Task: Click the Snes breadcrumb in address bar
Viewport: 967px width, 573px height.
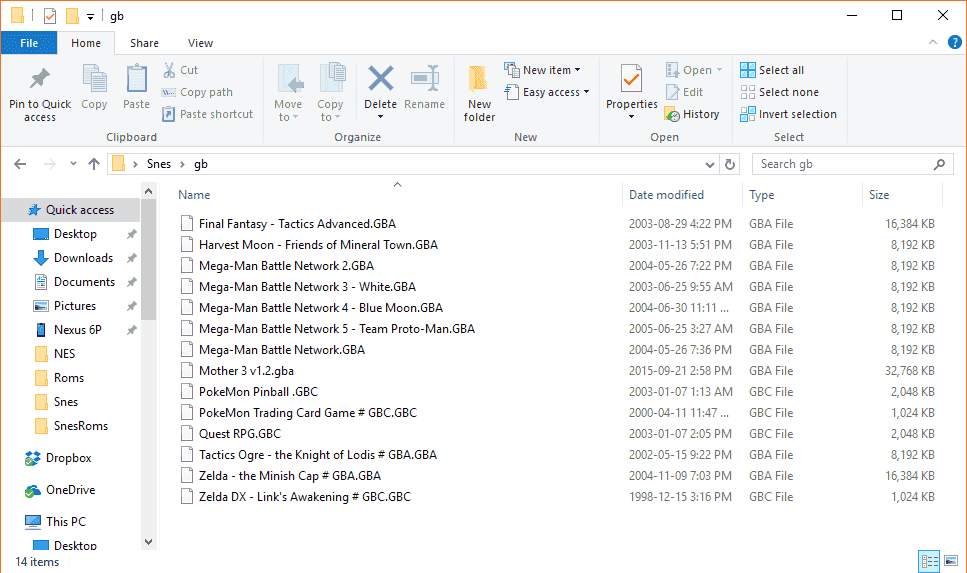Action: (x=158, y=164)
